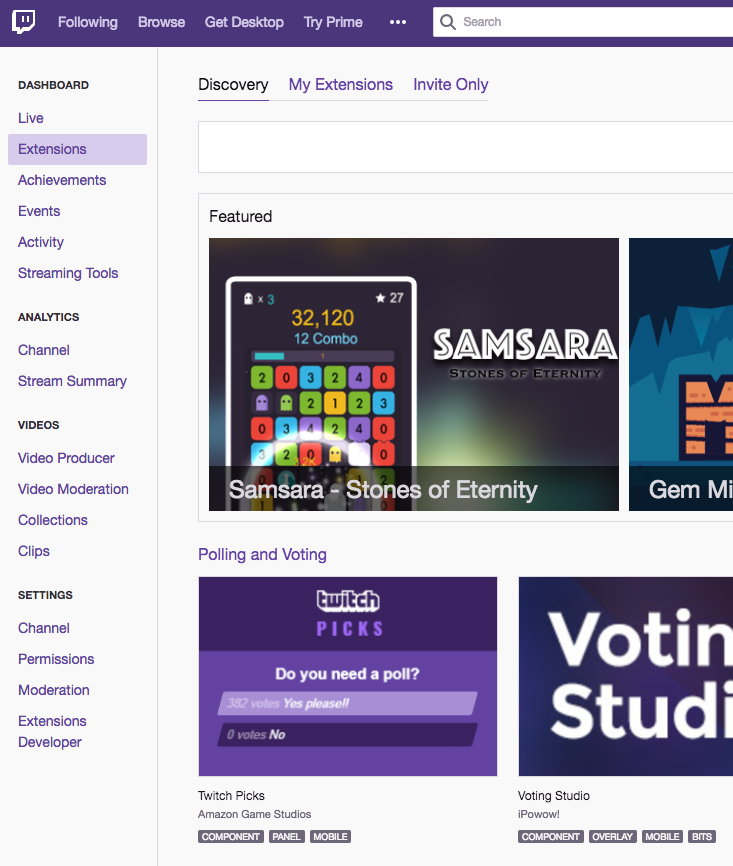Open Collections in the sidebar
The width and height of the screenshot is (733, 866).
[52, 520]
